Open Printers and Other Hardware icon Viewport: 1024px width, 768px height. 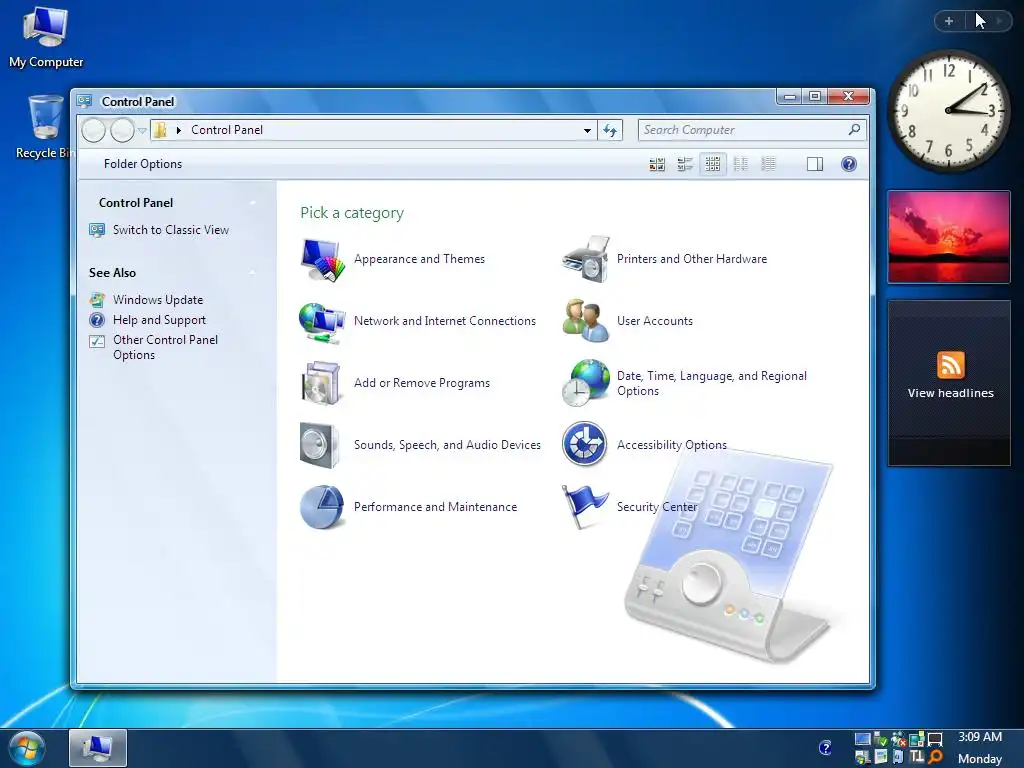(x=586, y=259)
